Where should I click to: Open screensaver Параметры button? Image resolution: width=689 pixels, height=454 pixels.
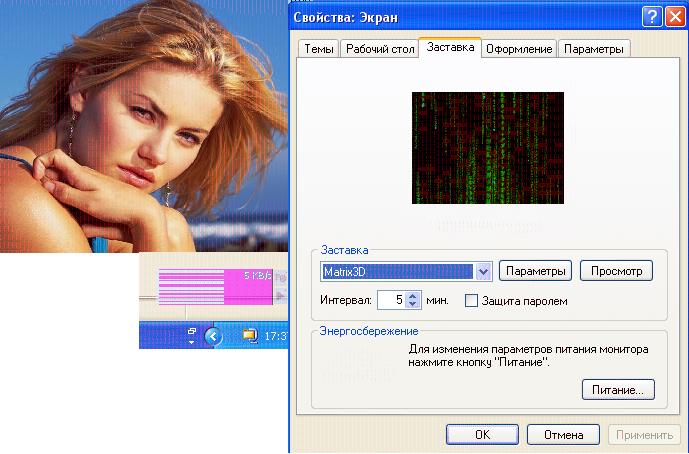(x=536, y=271)
